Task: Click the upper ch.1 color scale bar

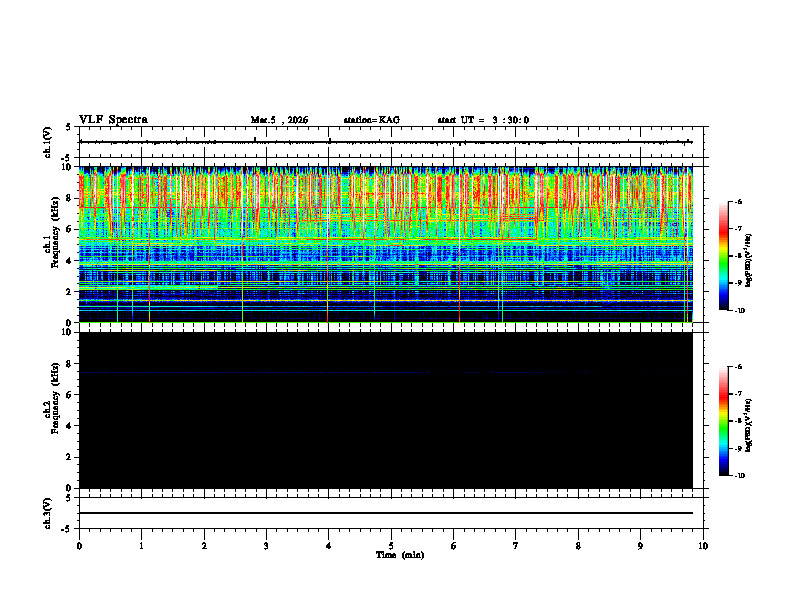Action: click(x=723, y=256)
